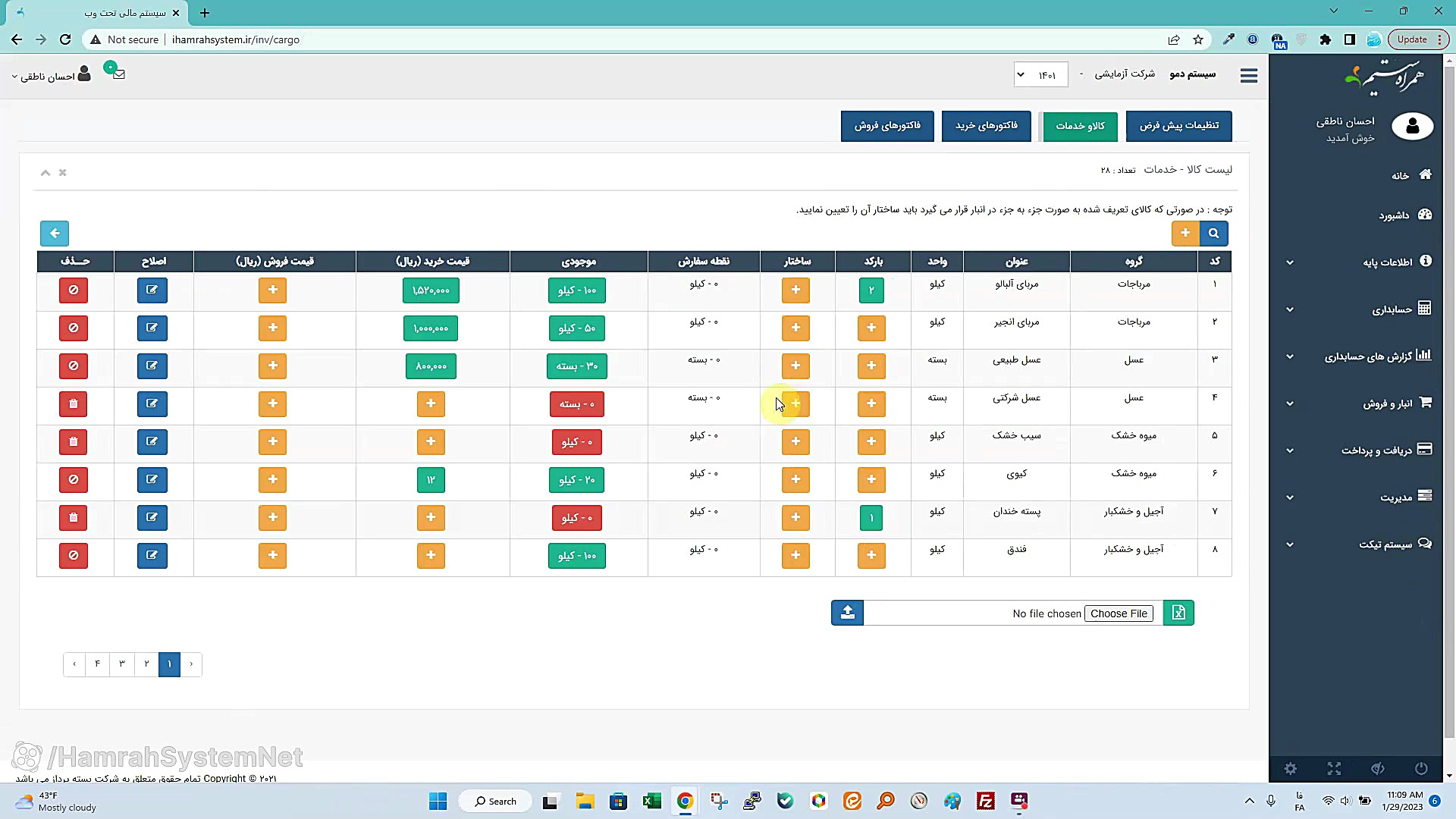Click the blue back arrow button

(55, 234)
